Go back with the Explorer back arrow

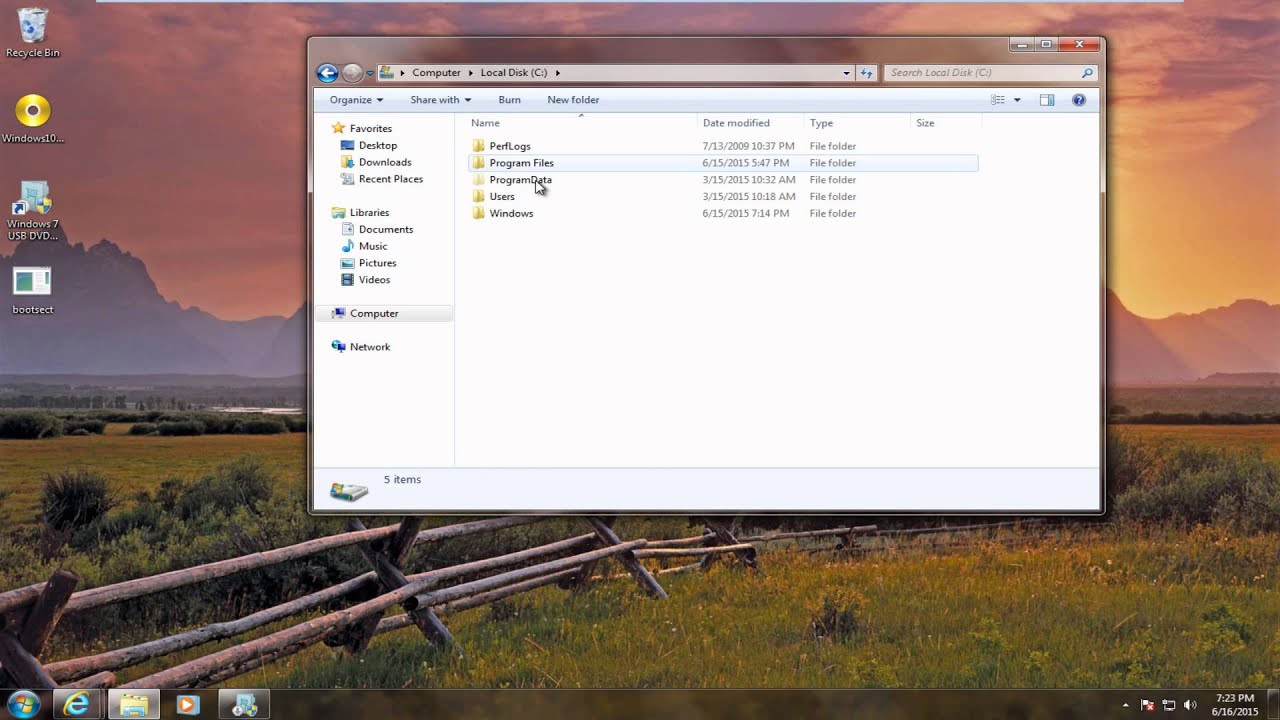tap(326, 73)
